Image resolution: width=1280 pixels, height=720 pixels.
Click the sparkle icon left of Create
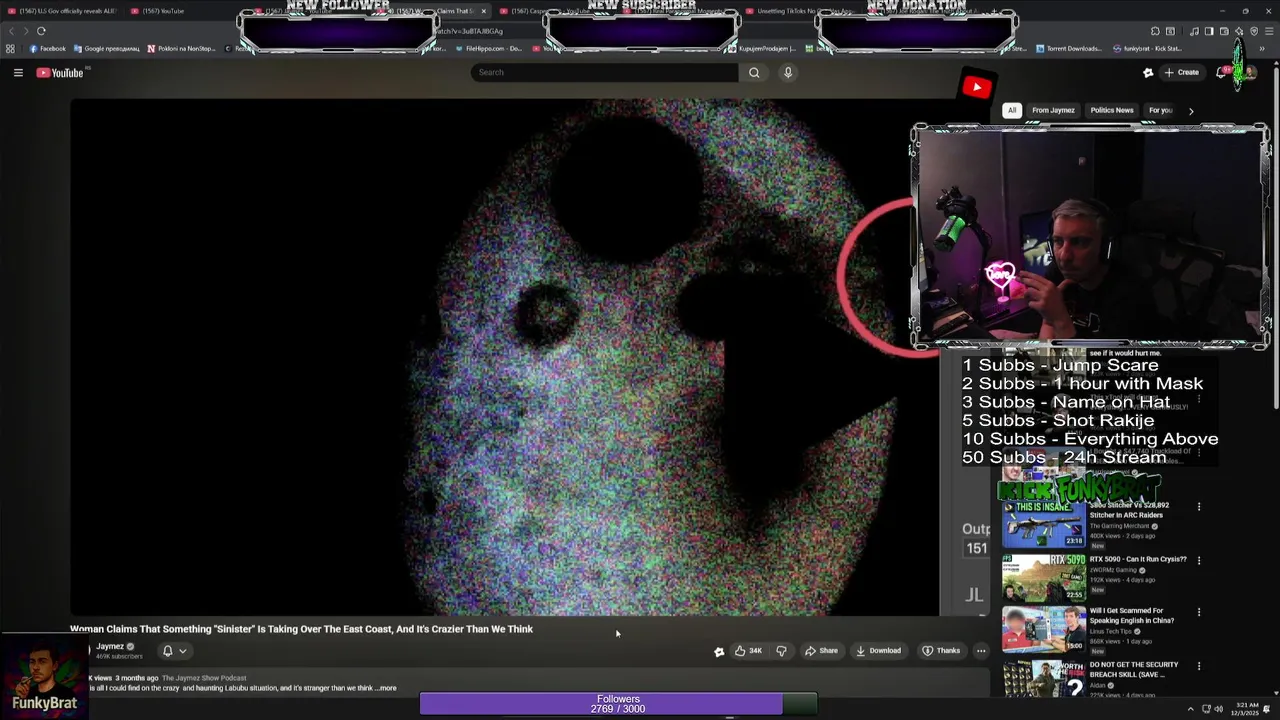1148,72
